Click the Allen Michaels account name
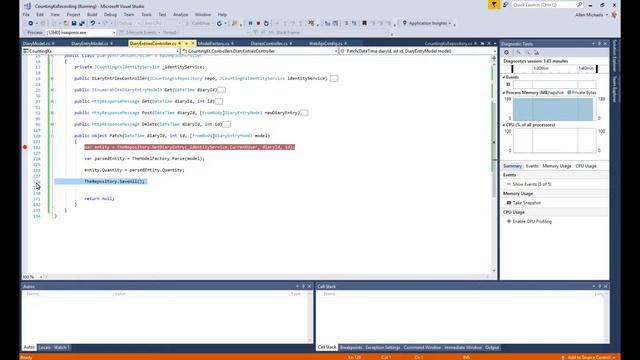The height and width of the screenshot is (360, 640). (589, 15)
